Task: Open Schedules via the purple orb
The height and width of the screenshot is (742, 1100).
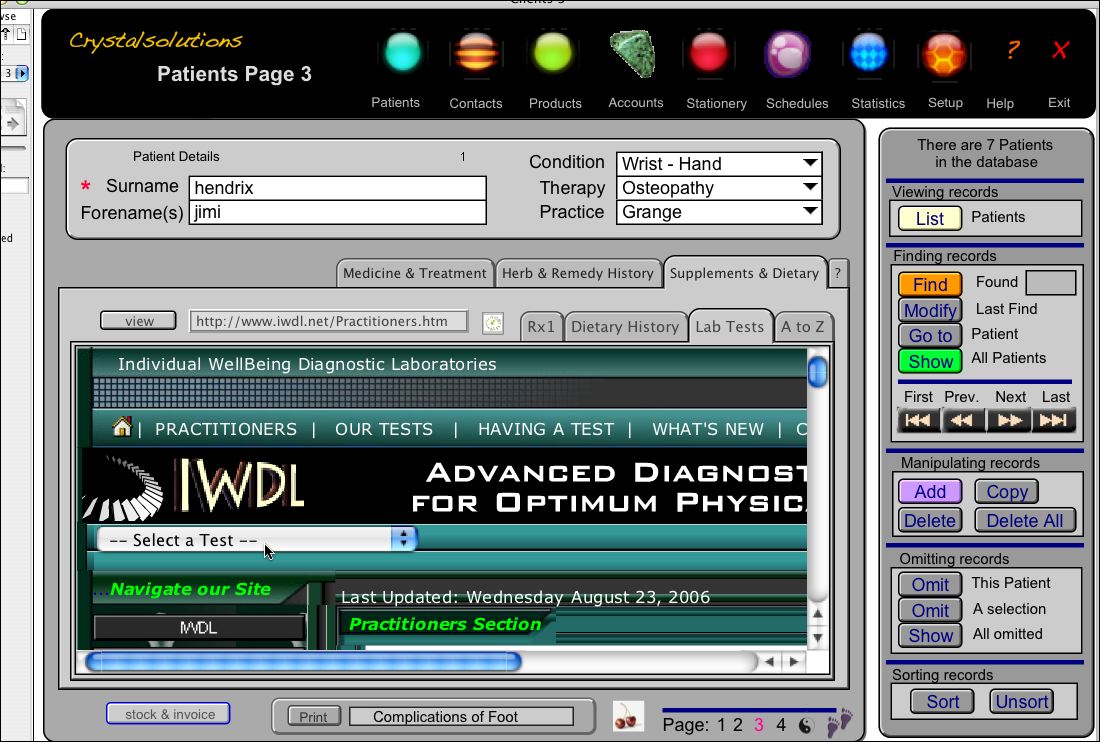Action: tap(788, 54)
